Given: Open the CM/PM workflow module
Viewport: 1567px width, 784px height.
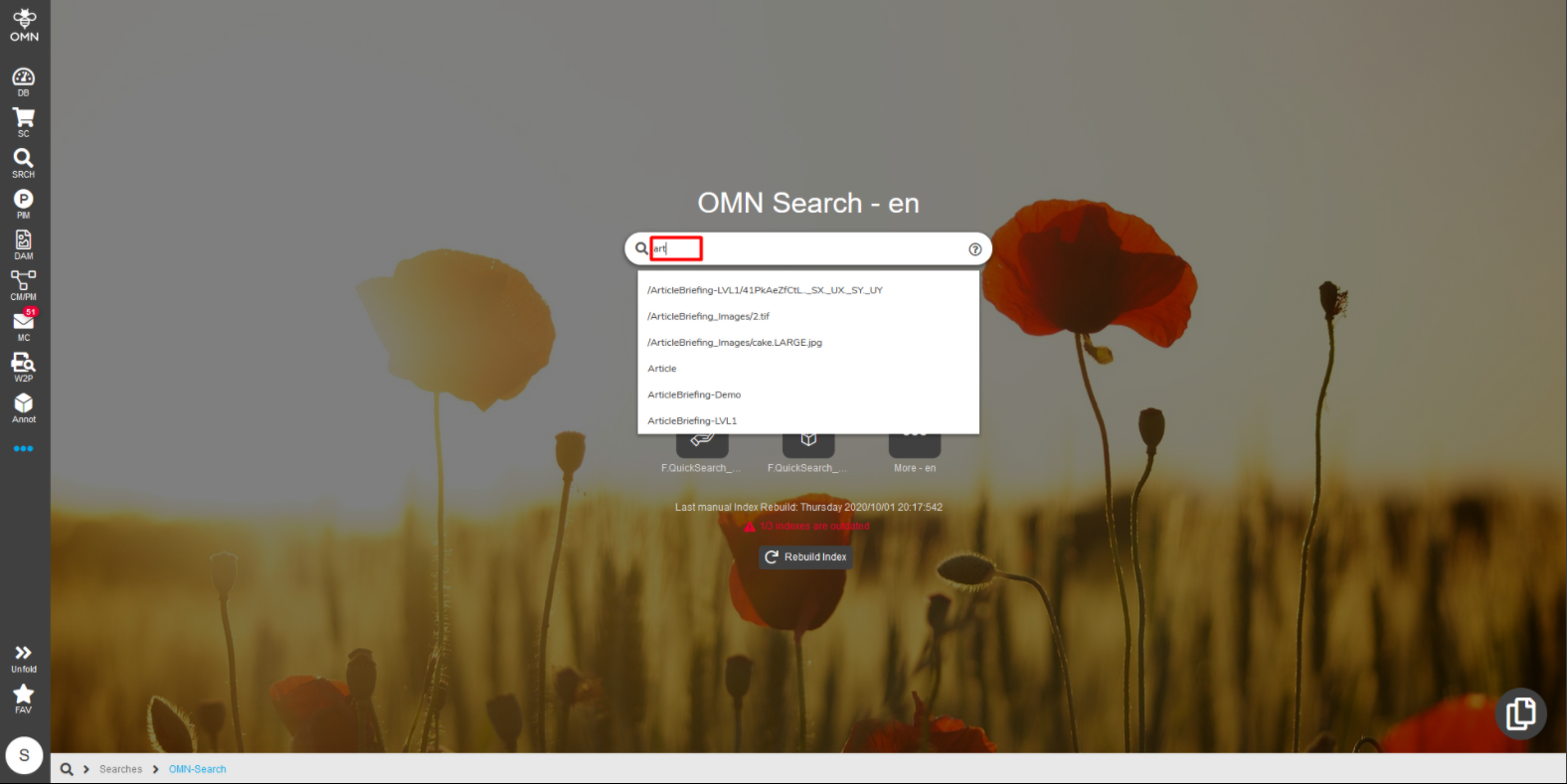Looking at the screenshot, I should coord(24,286).
